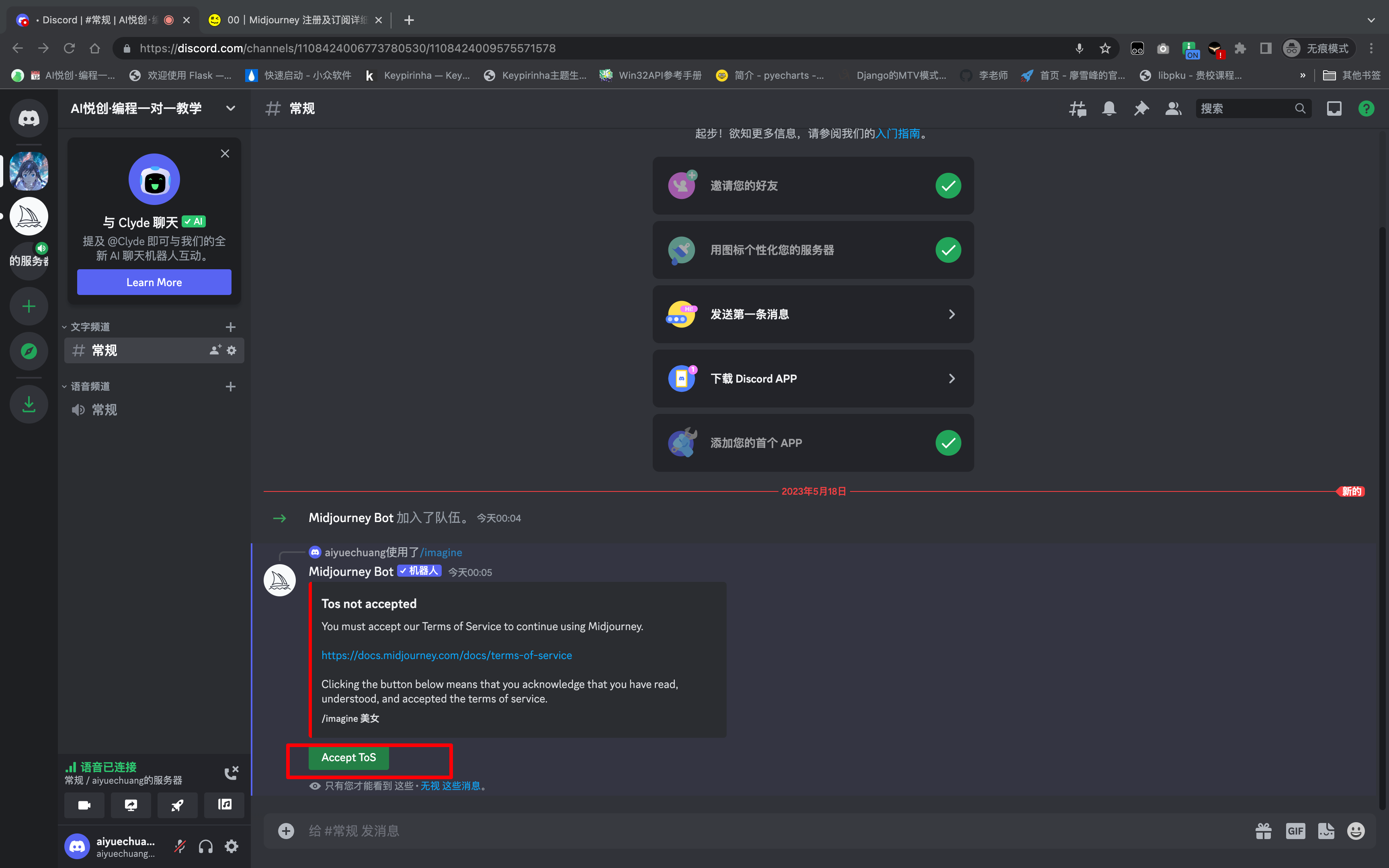The height and width of the screenshot is (868, 1389).
Task: Open Chrome tab search dropdown
Action: point(1371,20)
